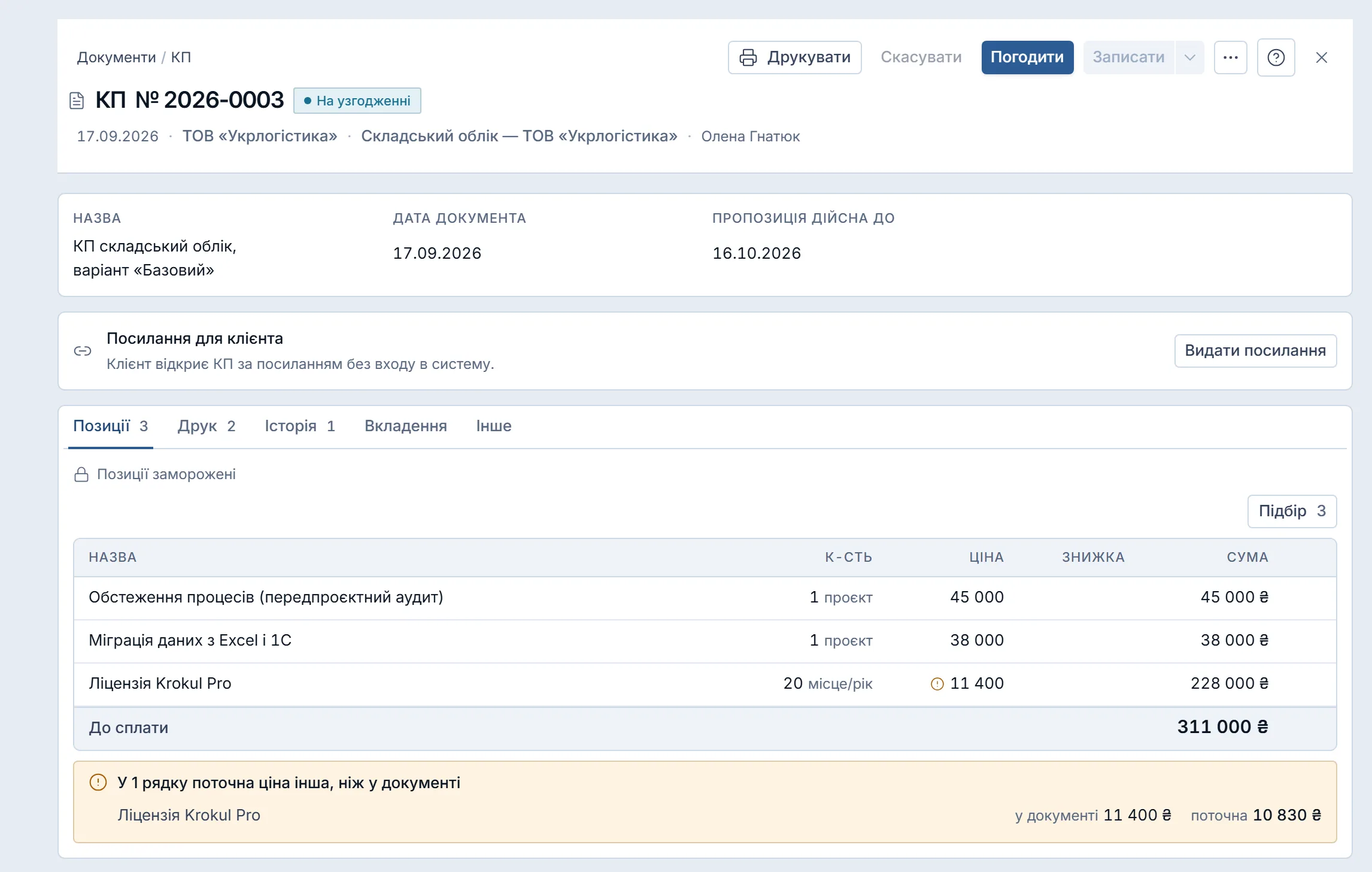Image resolution: width=1372 pixels, height=872 pixels.
Task: Click the sum cell 228 000 ₴
Action: tap(1230, 684)
